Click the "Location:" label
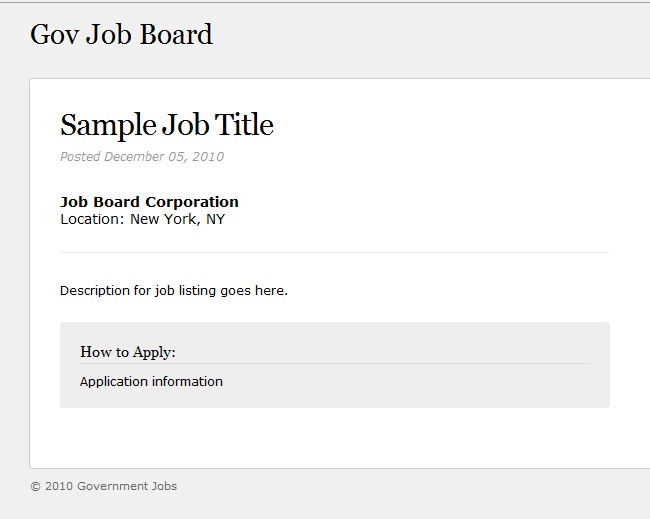The width and height of the screenshot is (650, 519). (92, 219)
